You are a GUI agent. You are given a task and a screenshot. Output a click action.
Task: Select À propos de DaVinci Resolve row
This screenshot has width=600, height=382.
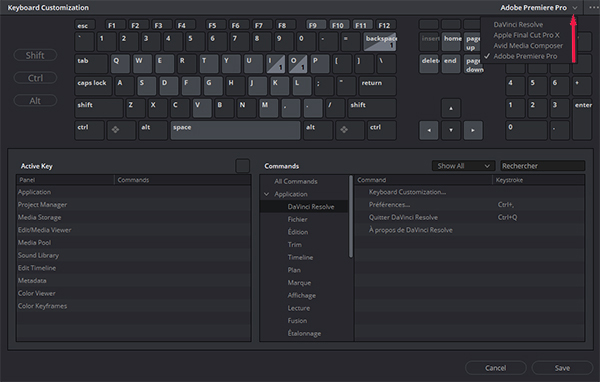coord(470,230)
